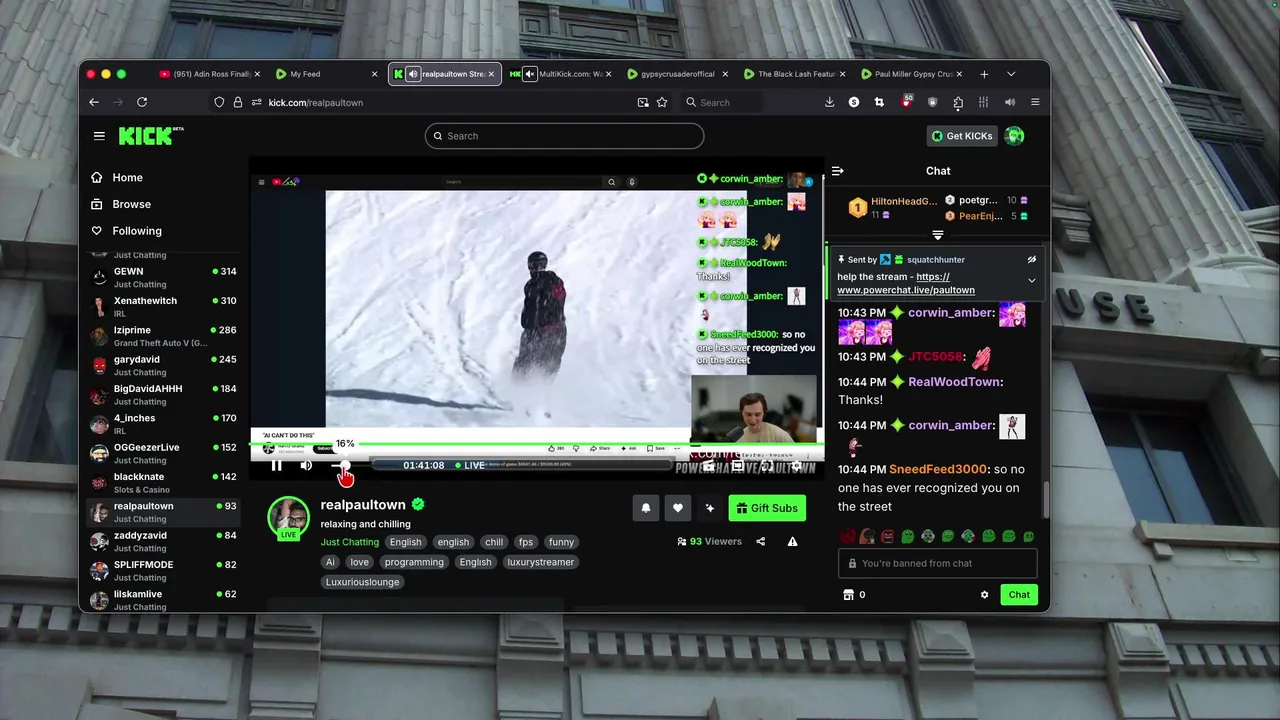Viewport: 1280px width, 720px height.
Task: Switch to gypsycrusaderoffical tab
Action: tap(676, 74)
